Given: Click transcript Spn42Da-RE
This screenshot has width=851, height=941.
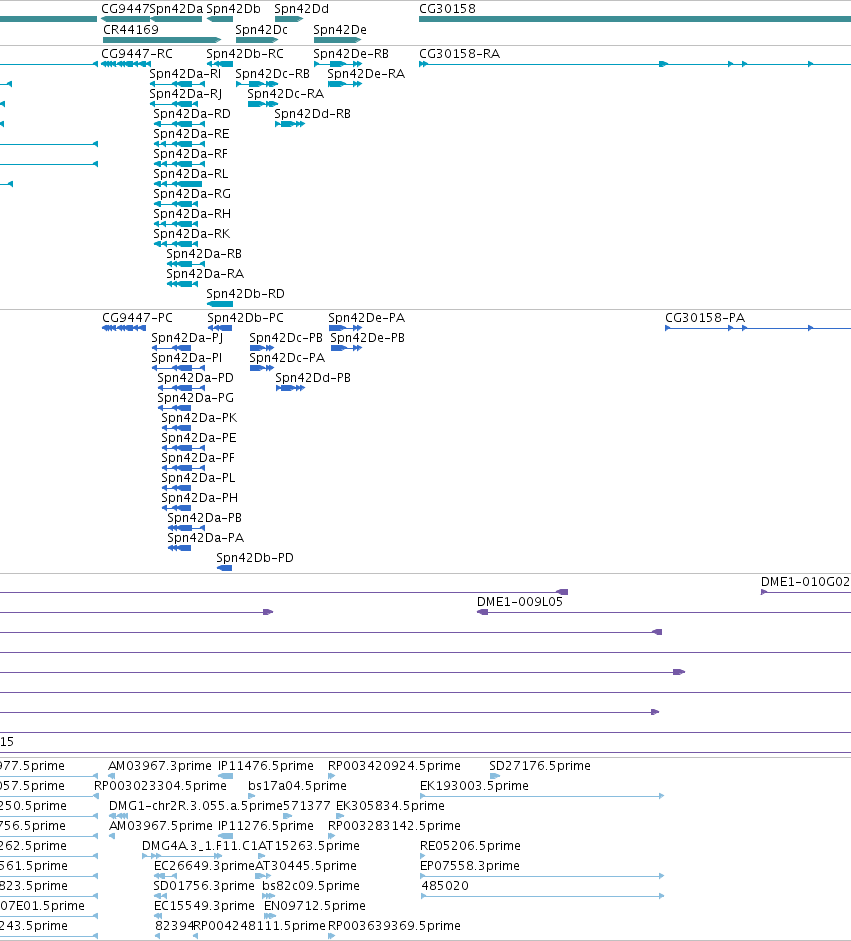Looking at the screenshot, I should [x=191, y=133].
